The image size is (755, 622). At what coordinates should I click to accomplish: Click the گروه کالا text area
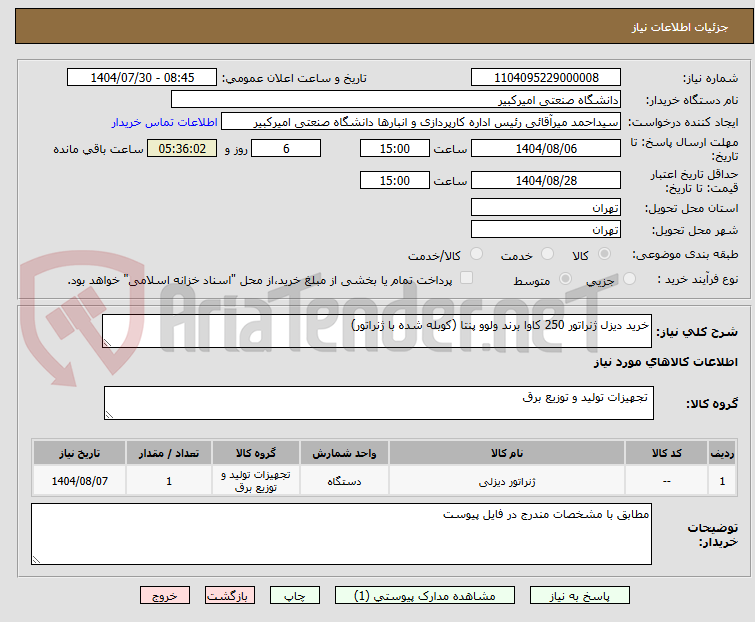378,403
